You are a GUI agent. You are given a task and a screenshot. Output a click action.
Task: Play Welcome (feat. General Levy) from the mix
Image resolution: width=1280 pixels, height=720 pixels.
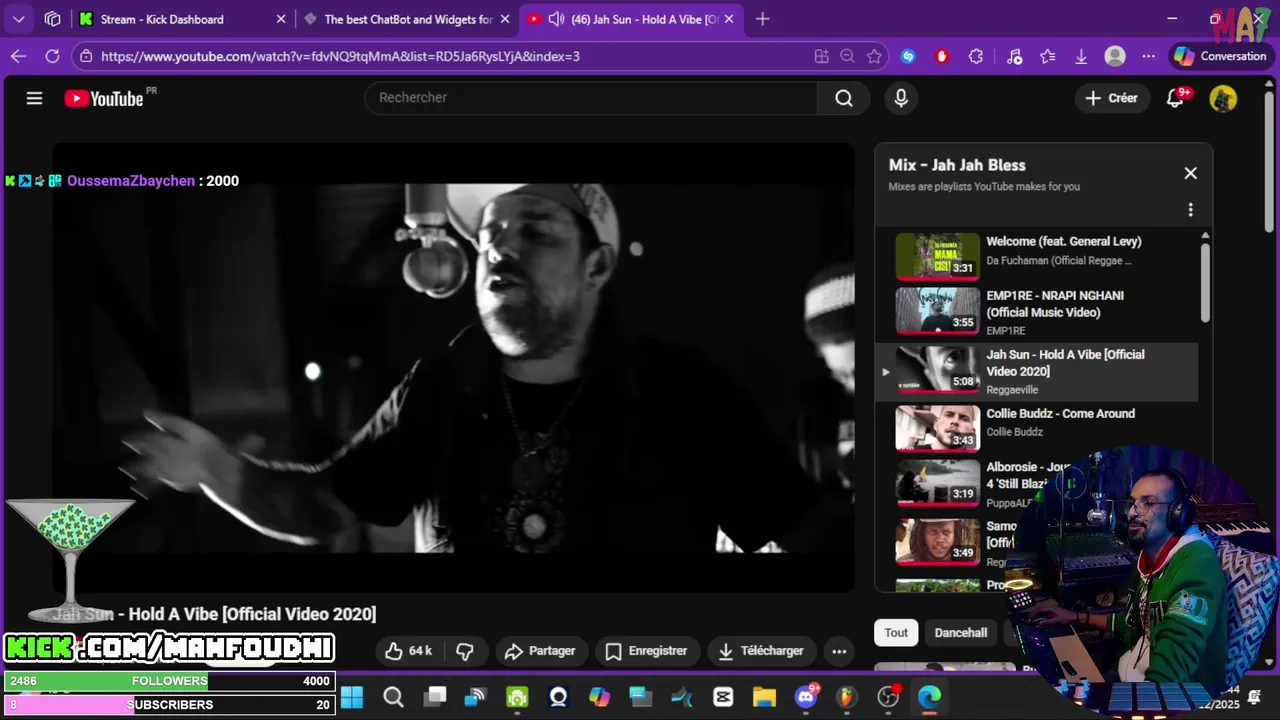1036,255
